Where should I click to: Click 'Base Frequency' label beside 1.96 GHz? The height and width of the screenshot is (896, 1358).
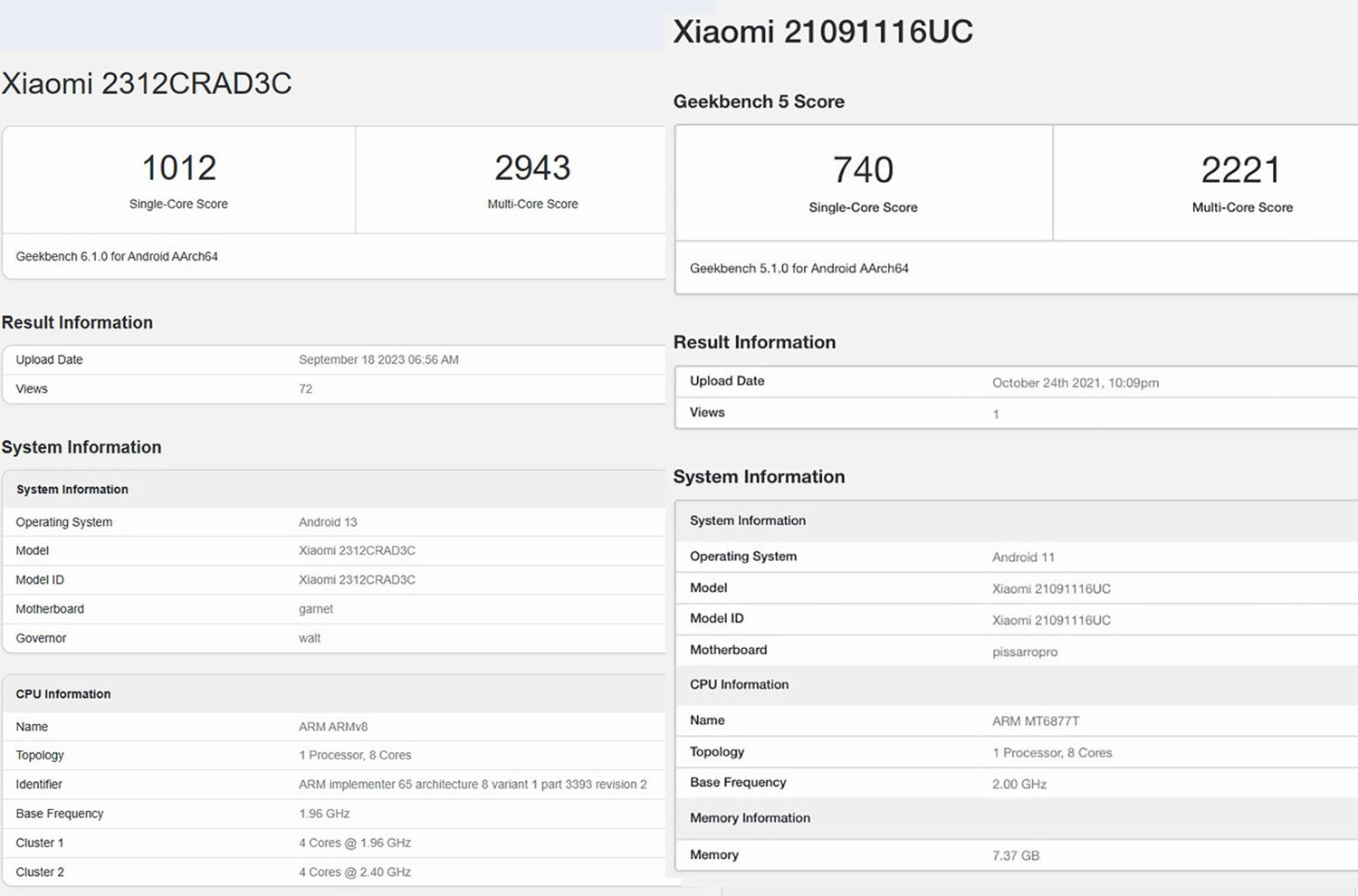click(x=60, y=814)
